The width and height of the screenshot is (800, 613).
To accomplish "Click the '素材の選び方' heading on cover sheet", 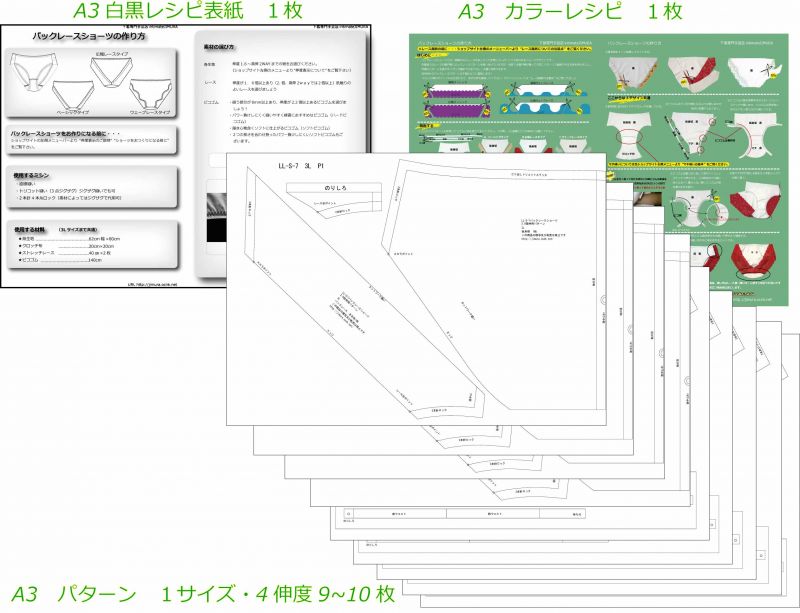I will [219, 47].
